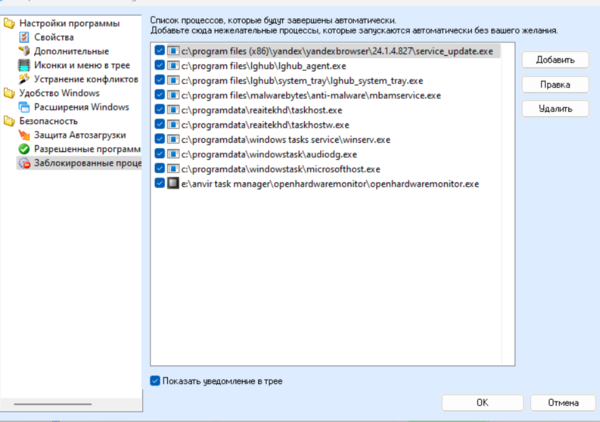
Task: Click the Свойства checklist icon
Action: (x=24, y=37)
